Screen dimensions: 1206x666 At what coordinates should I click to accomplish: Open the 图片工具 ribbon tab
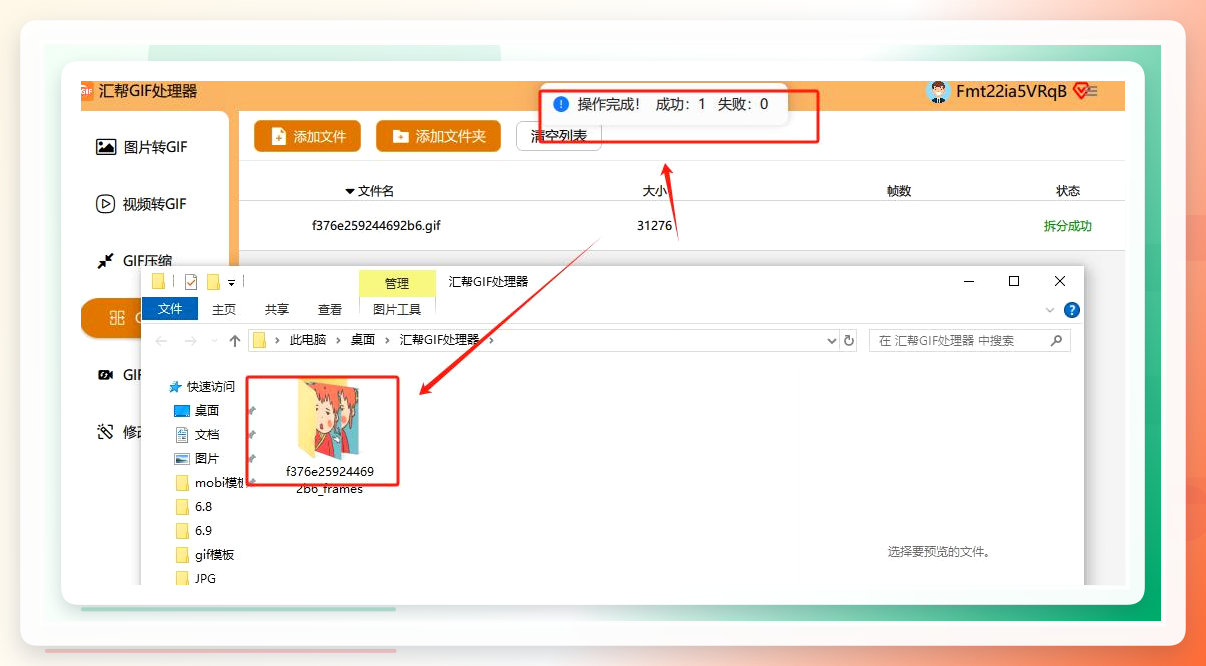pyautogui.click(x=397, y=310)
